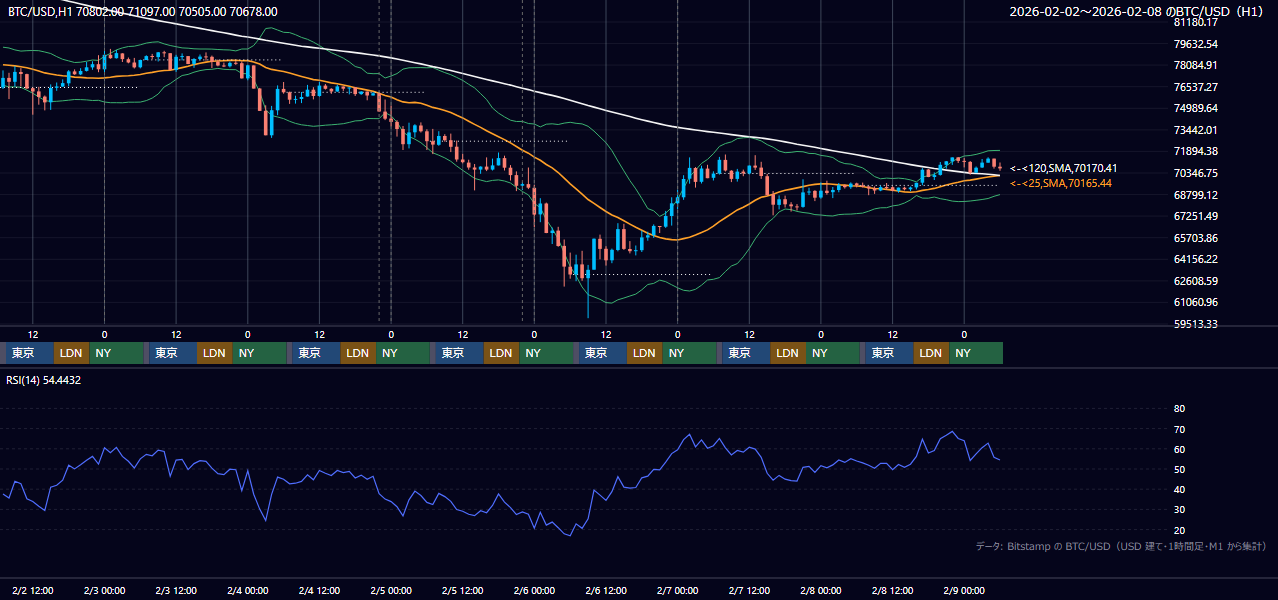Select the 25 SMA 70165.44 label
The width and height of the screenshot is (1278, 600).
tap(1060, 183)
